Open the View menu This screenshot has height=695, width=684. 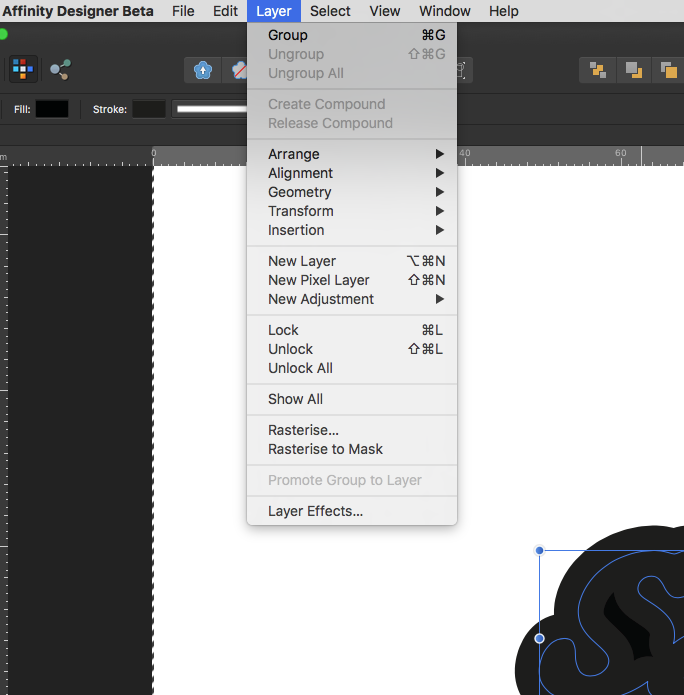pos(385,11)
